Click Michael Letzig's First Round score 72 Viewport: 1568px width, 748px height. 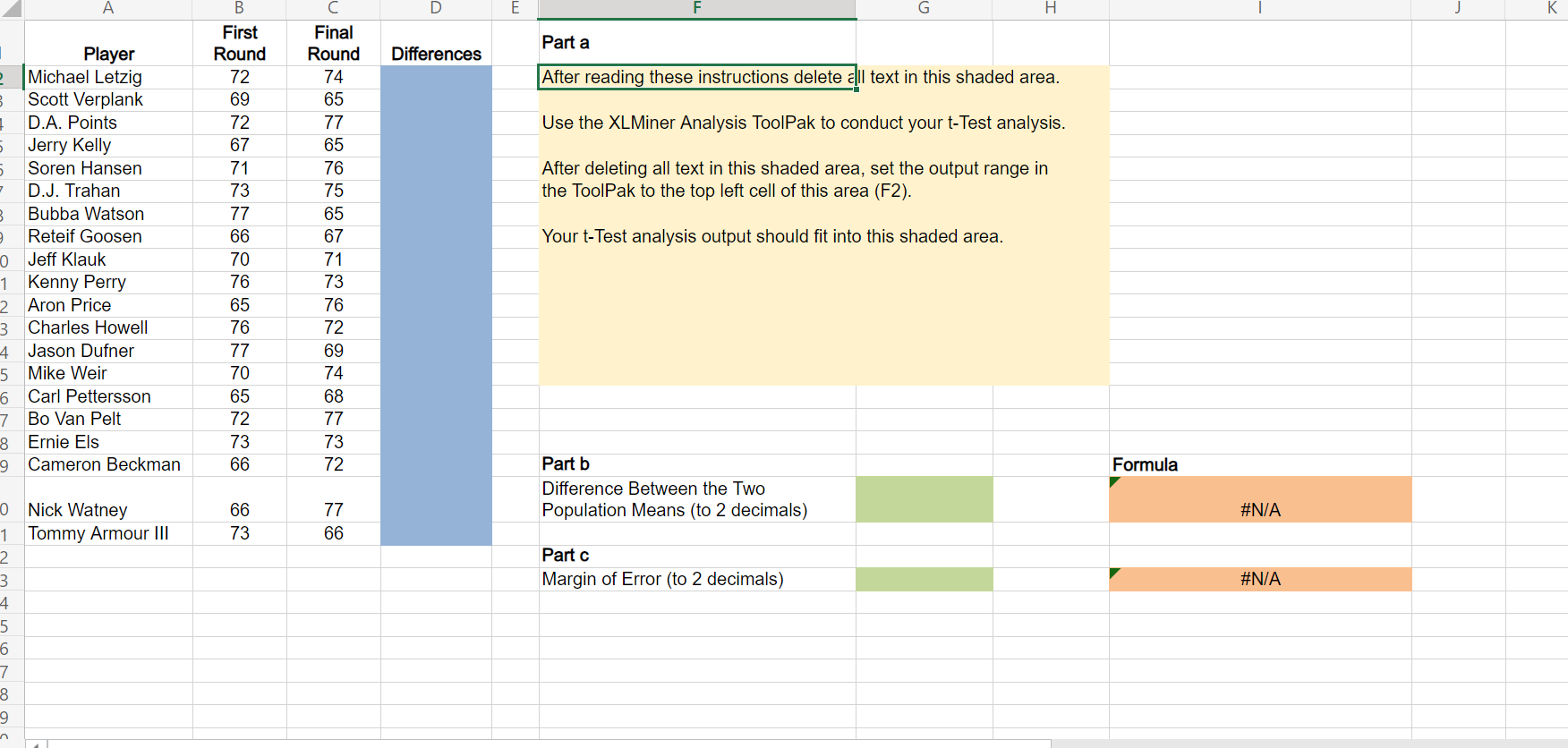click(x=240, y=77)
